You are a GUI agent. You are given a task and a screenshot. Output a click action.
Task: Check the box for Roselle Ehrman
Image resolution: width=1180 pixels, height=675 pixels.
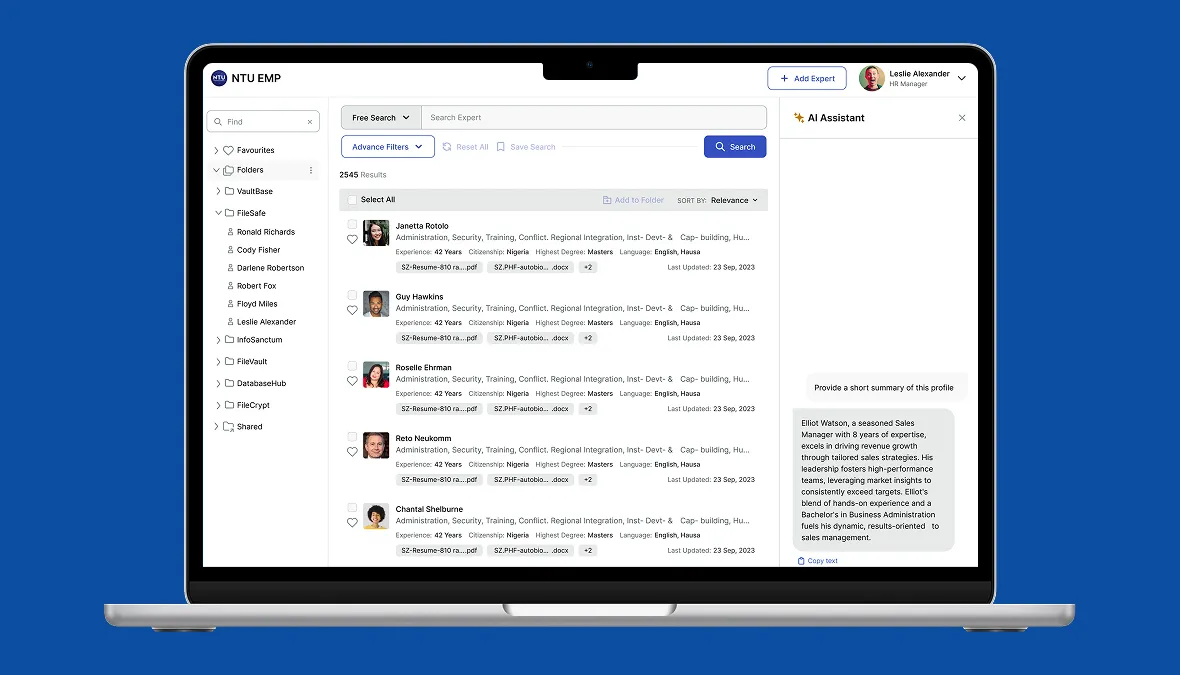click(x=352, y=366)
